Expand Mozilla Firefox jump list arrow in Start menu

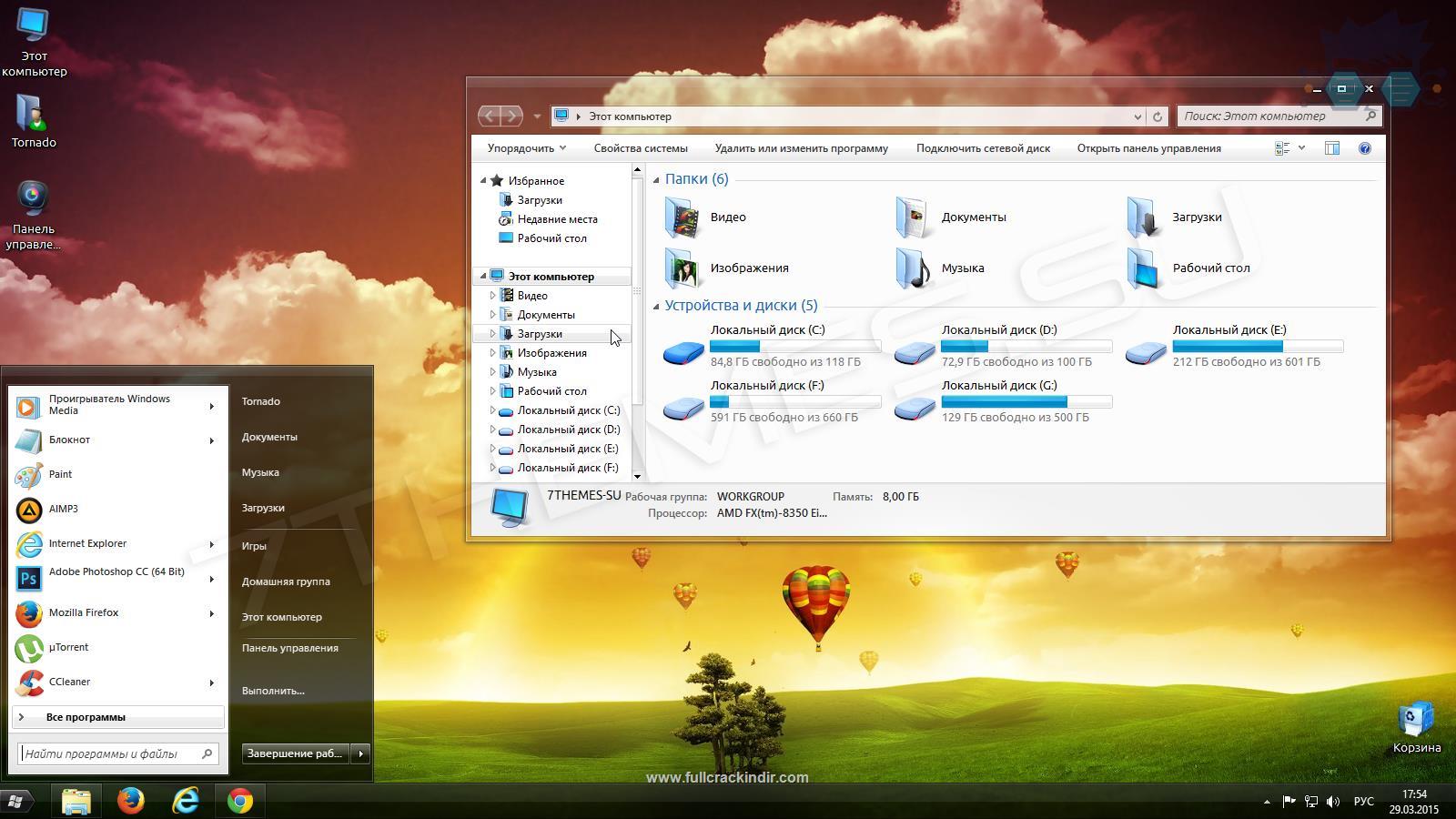point(211,614)
